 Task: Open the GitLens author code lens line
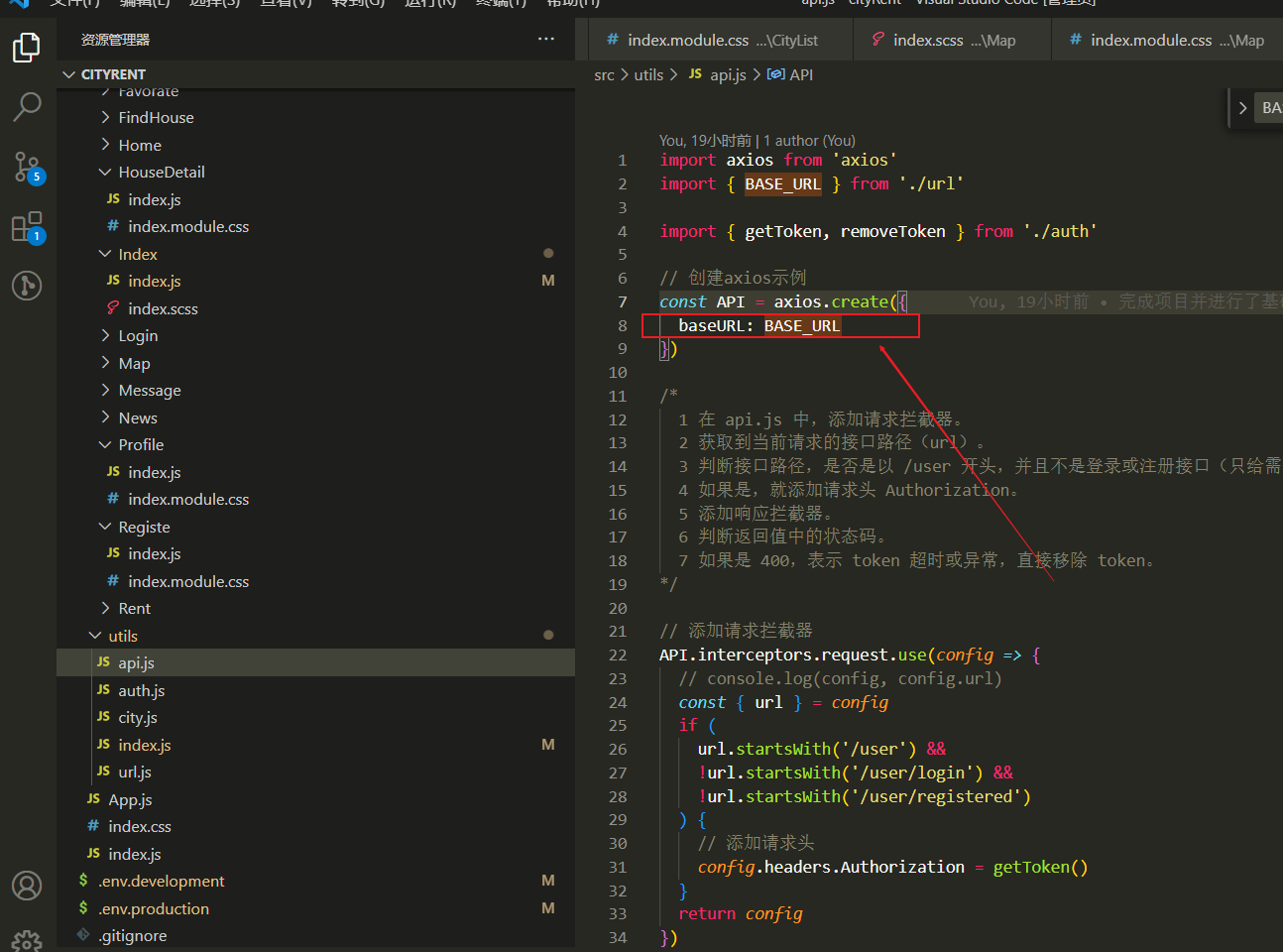click(758, 141)
